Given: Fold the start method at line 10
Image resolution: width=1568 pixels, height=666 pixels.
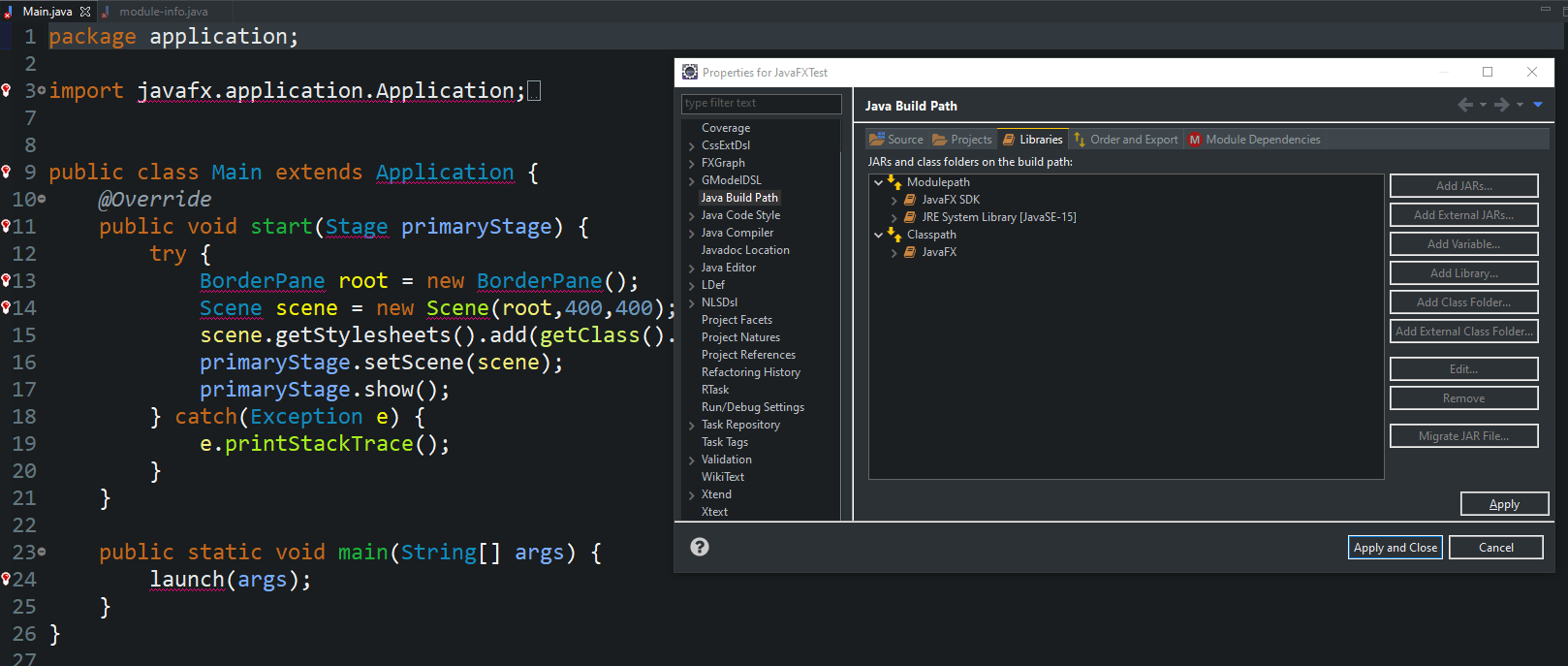Looking at the screenshot, I should (x=42, y=200).
